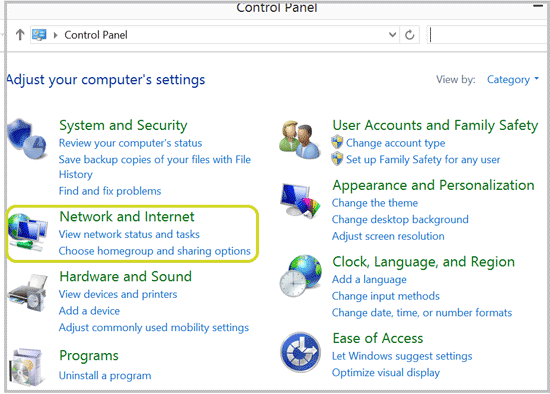Click Adjust screen resolution

click(x=388, y=236)
